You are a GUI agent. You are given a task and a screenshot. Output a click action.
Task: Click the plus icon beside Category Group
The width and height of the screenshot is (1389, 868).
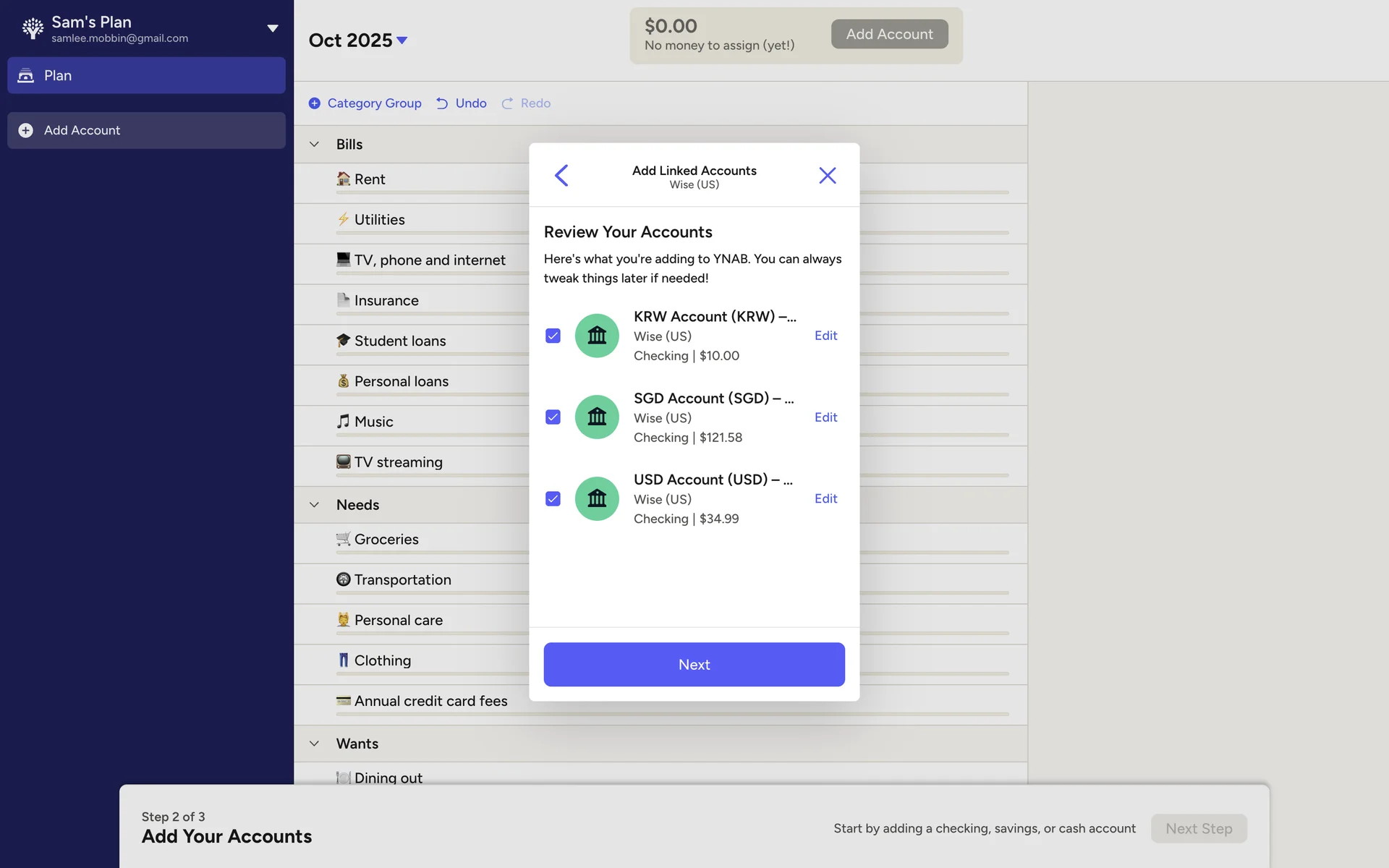(x=315, y=103)
